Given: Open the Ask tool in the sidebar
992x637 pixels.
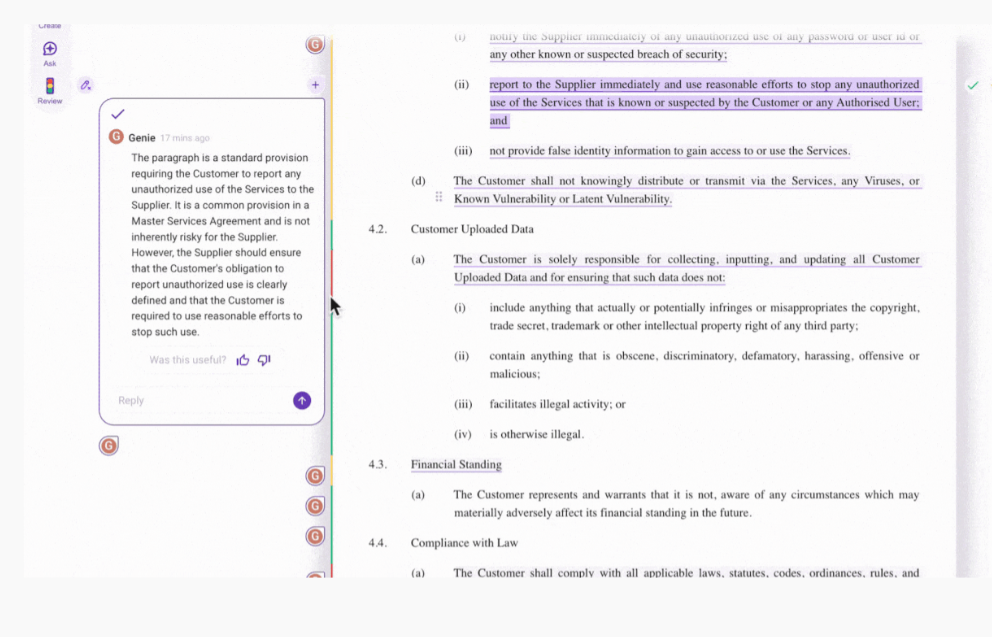Looking at the screenshot, I should point(49,53).
